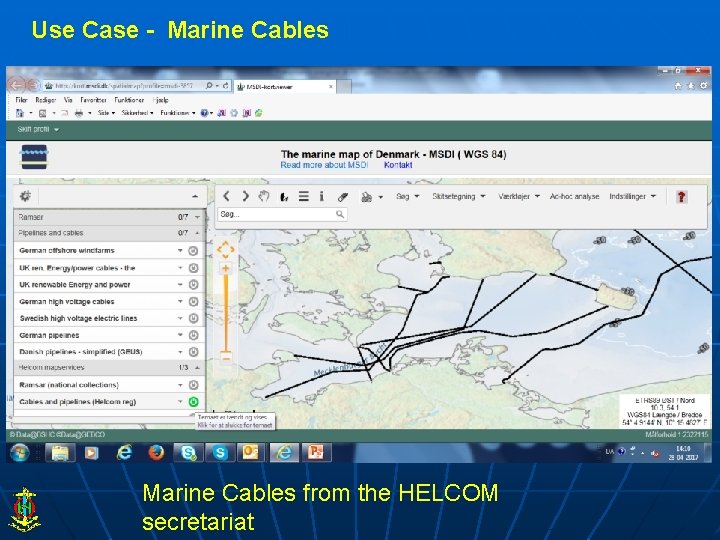This screenshot has height=540, width=720.
Task: Toggle UK renewable Energy and power layer
Action: (x=193, y=285)
